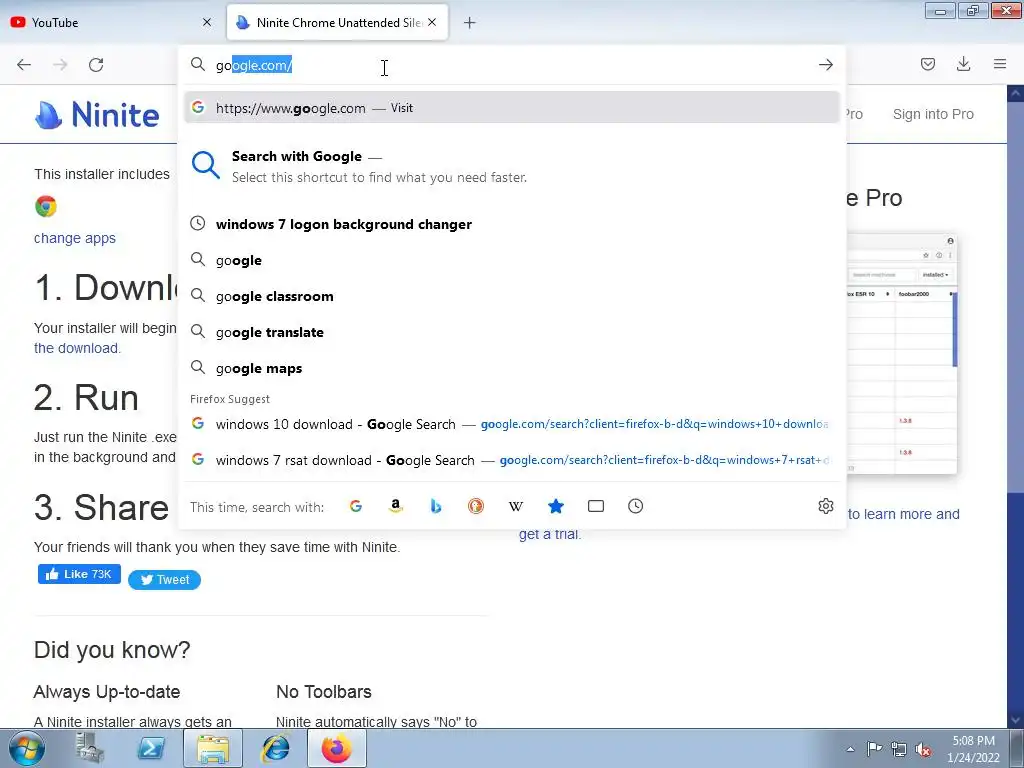Launch PowerShell from the taskbar
The height and width of the screenshot is (768, 1024).
click(151, 748)
